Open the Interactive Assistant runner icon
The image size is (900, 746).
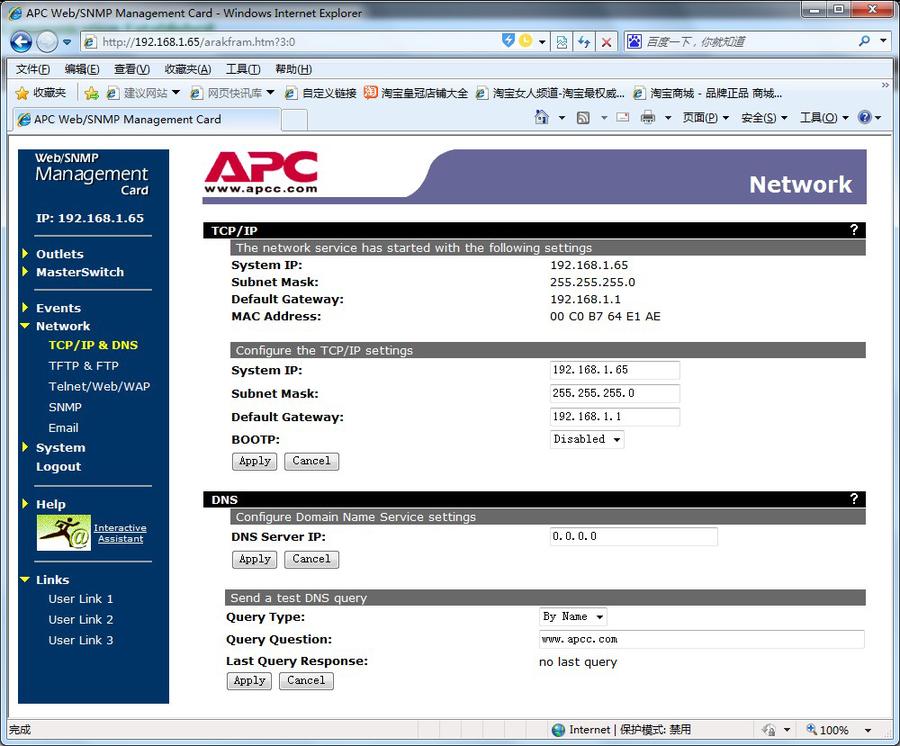pyautogui.click(x=64, y=533)
